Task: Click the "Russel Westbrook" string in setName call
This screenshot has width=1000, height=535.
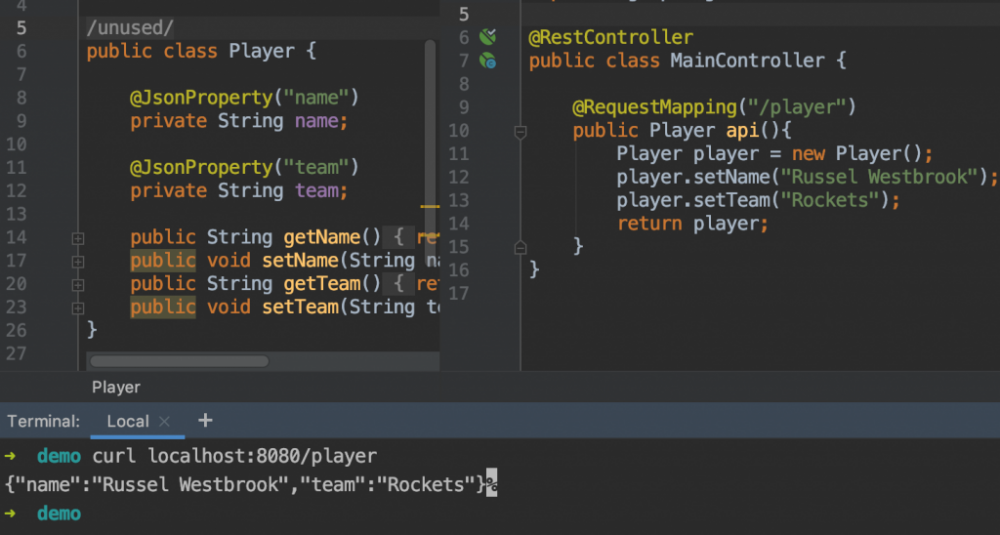Action: pos(878,177)
